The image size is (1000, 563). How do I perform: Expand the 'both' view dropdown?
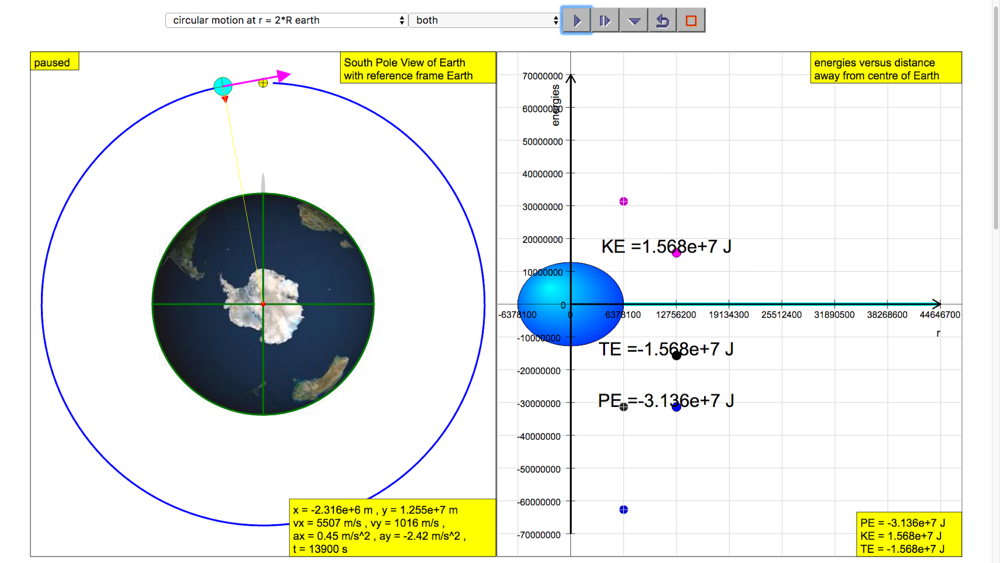tap(486, 20)
